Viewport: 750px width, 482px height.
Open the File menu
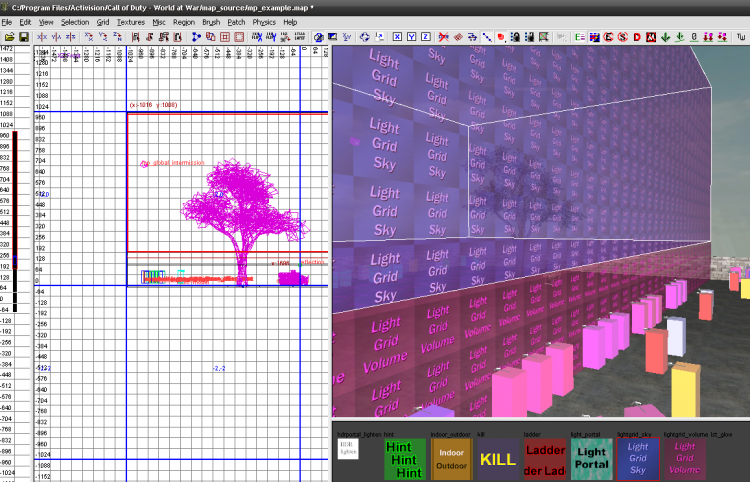point(8,21)
